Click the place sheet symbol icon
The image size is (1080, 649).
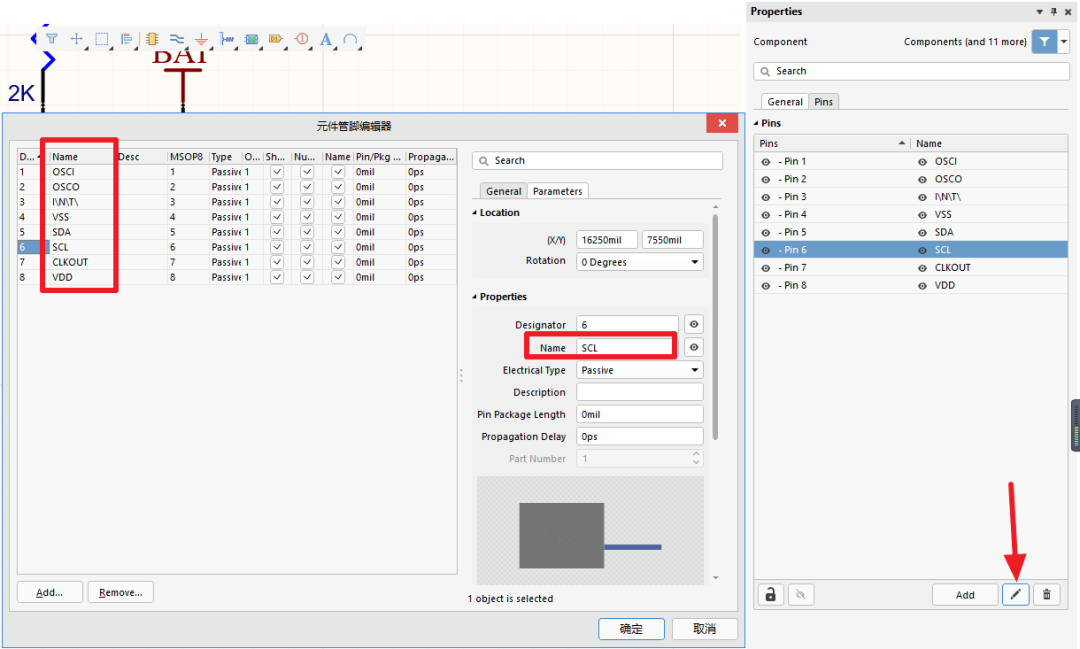pyautogui.click(x=251, y=39)
